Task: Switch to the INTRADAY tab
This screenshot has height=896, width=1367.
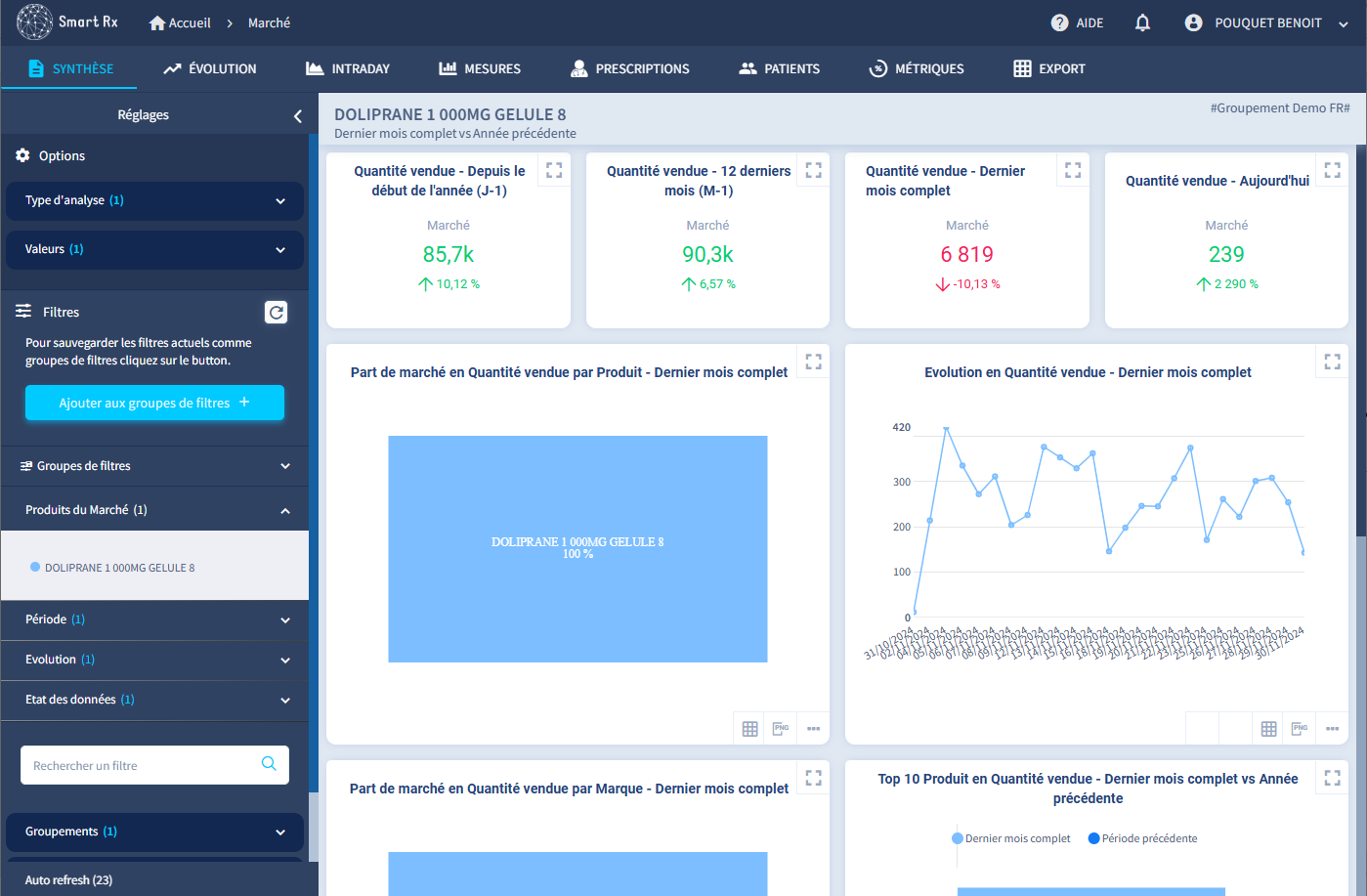Action: (348, 68)
